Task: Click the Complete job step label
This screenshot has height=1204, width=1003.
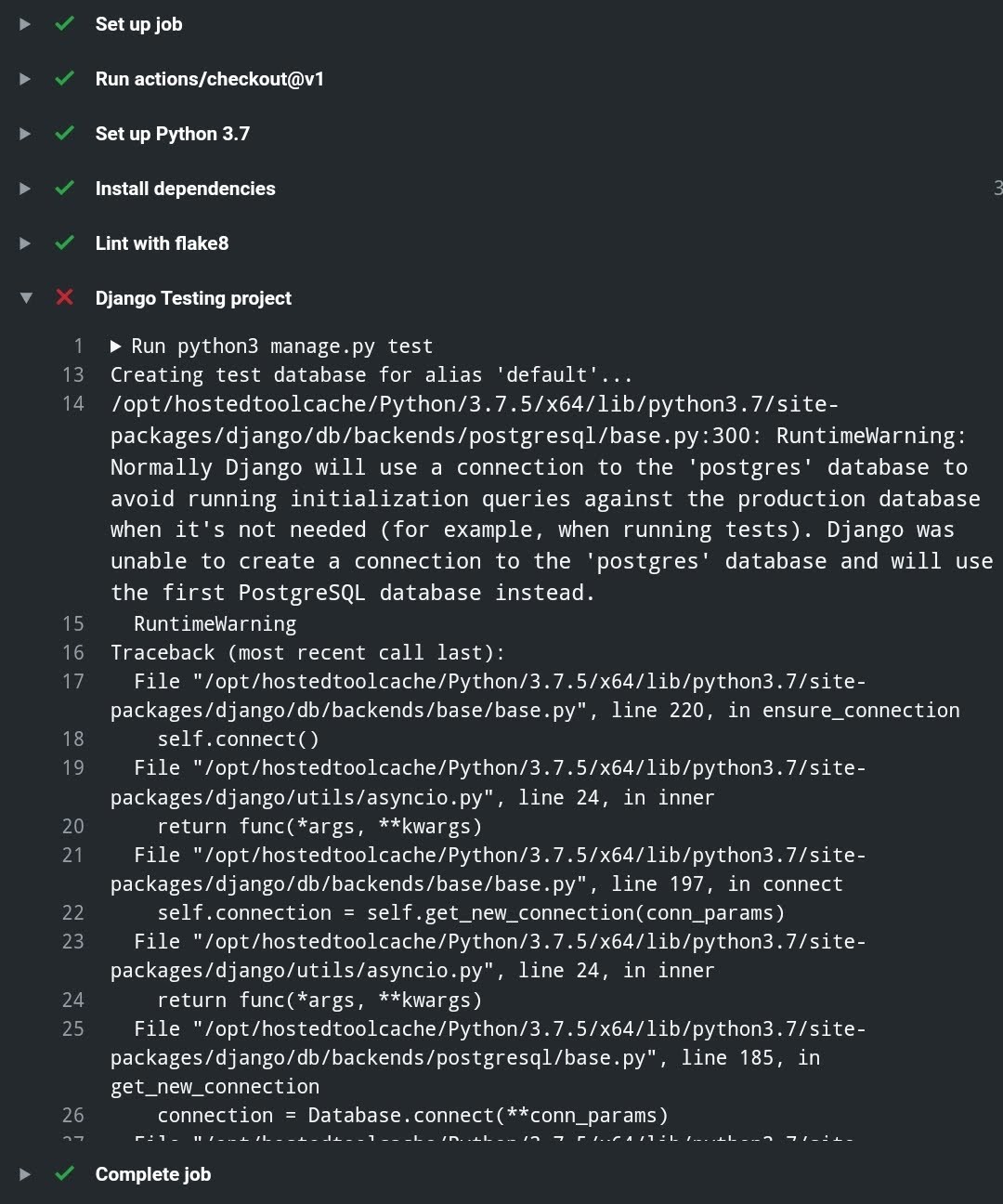Action: click(153, 1174)
